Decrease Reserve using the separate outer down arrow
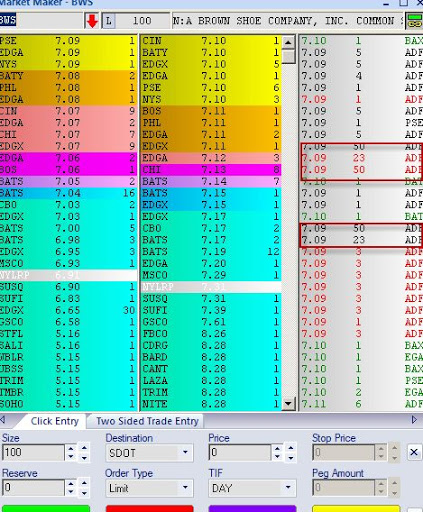Viewport: 423px width, 512px height. [x=84, y=493]
